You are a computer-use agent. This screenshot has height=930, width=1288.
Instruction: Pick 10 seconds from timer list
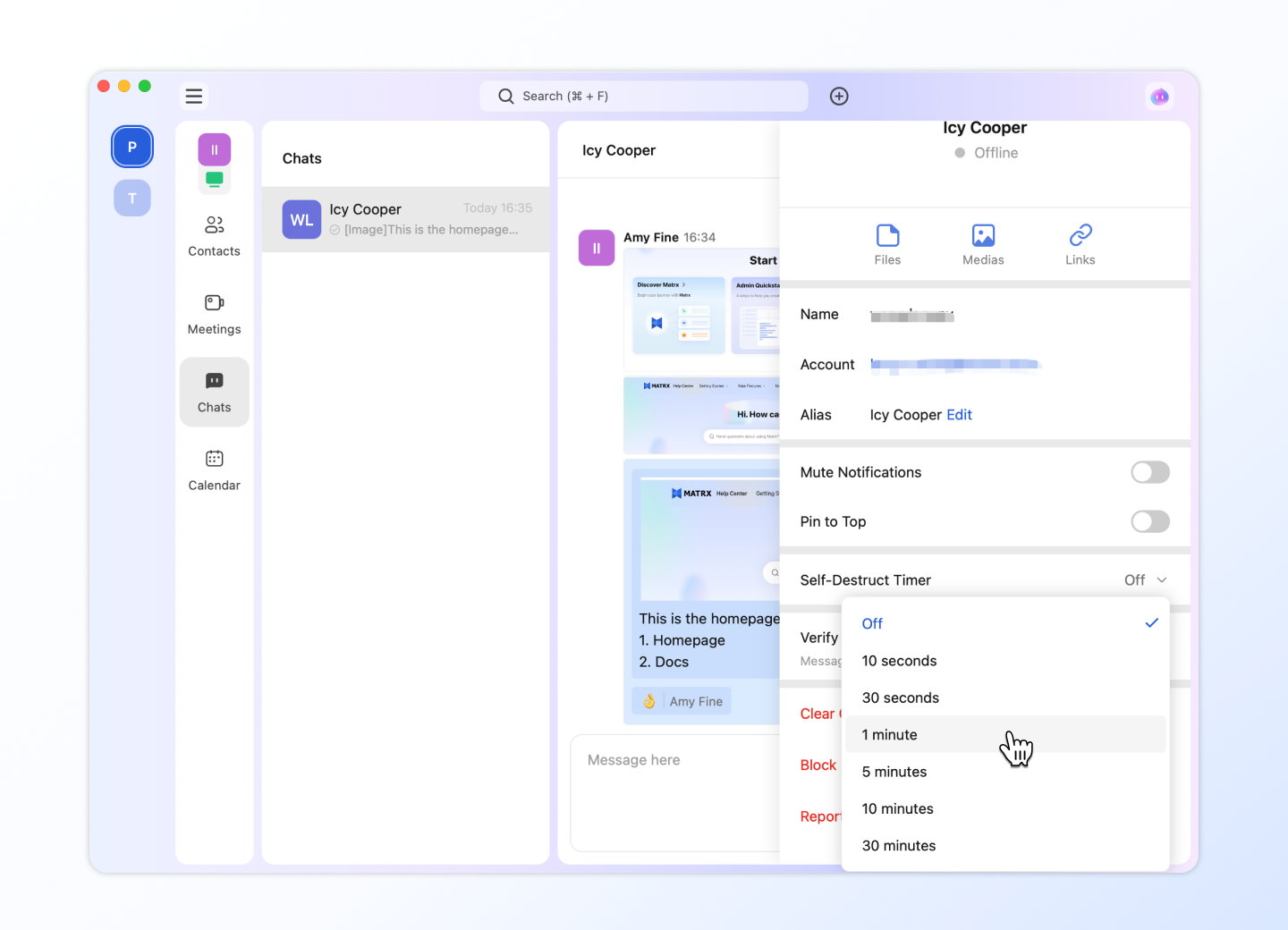(899, 661)
